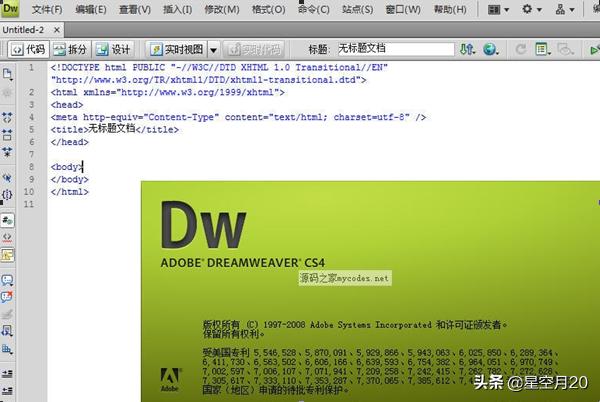Click the apply comment icon
The image size is (600, 402).
click(7, 280)
